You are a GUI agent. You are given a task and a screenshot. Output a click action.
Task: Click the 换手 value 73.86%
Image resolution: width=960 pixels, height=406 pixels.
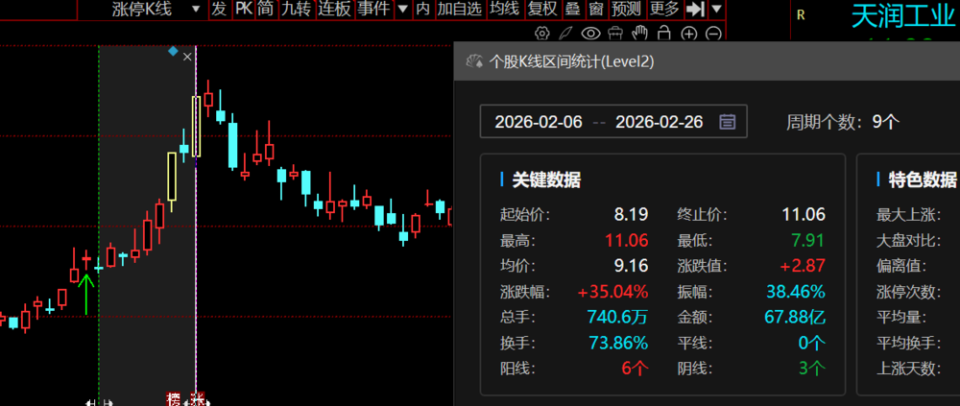point(618,343)
